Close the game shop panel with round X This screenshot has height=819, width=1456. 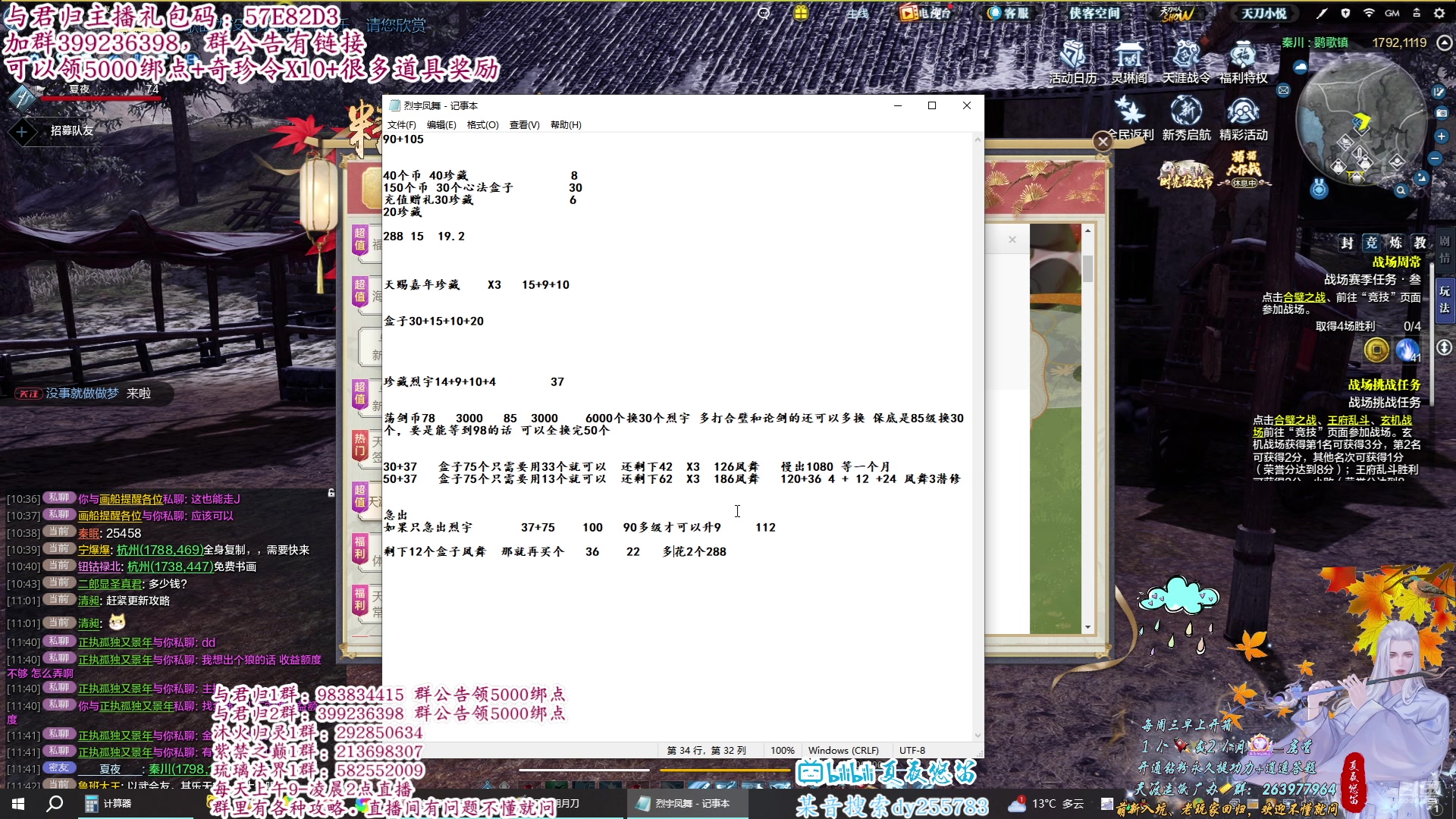1103,141
